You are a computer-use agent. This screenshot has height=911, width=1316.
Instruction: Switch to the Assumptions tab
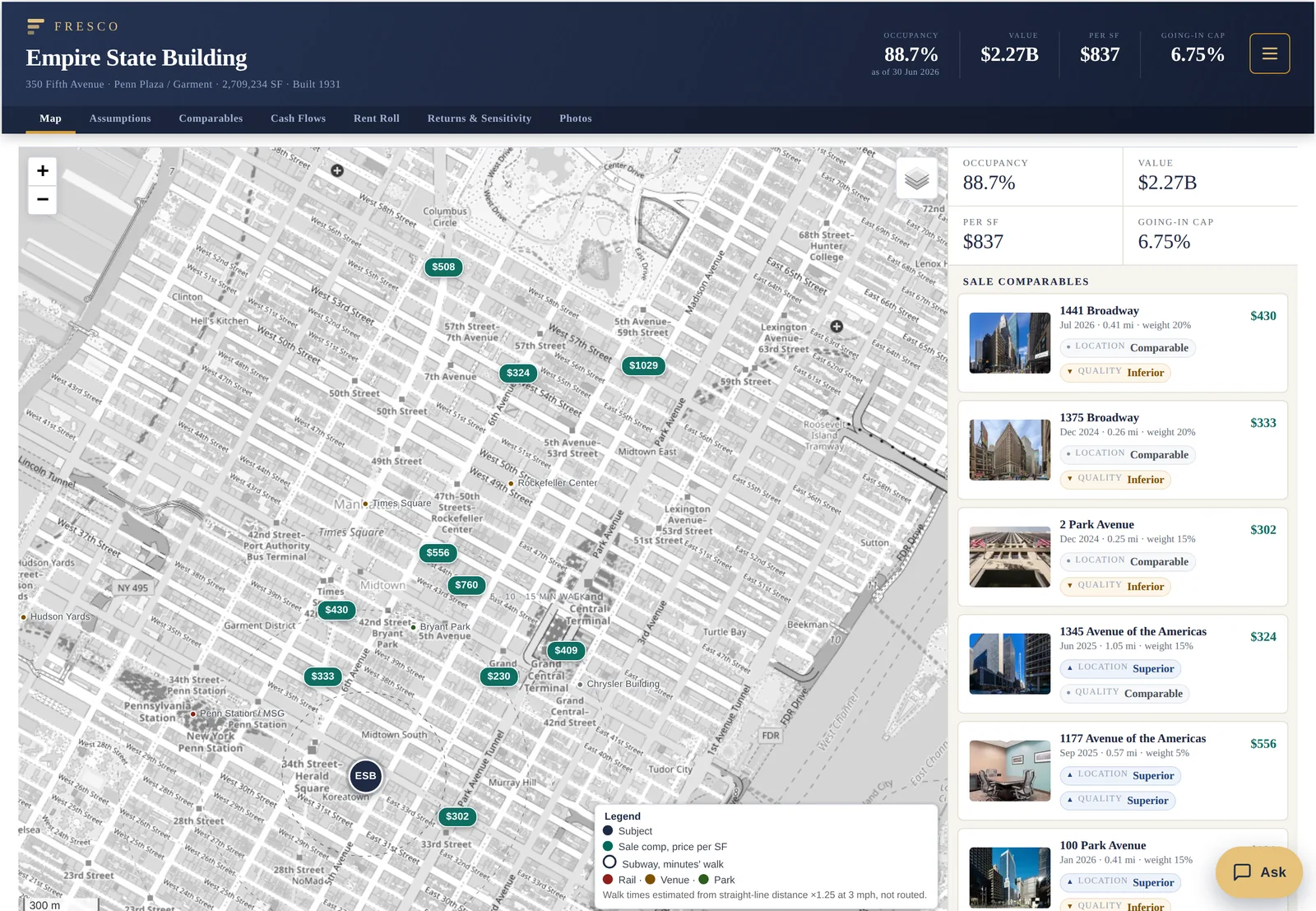[x=120, y=119]
